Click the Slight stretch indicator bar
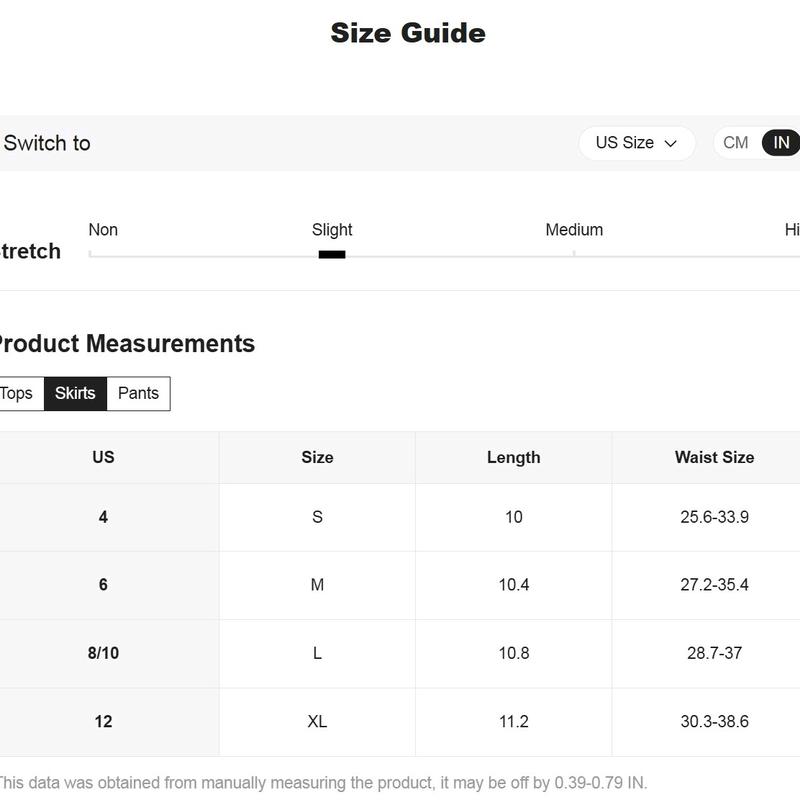 [332, 254]
